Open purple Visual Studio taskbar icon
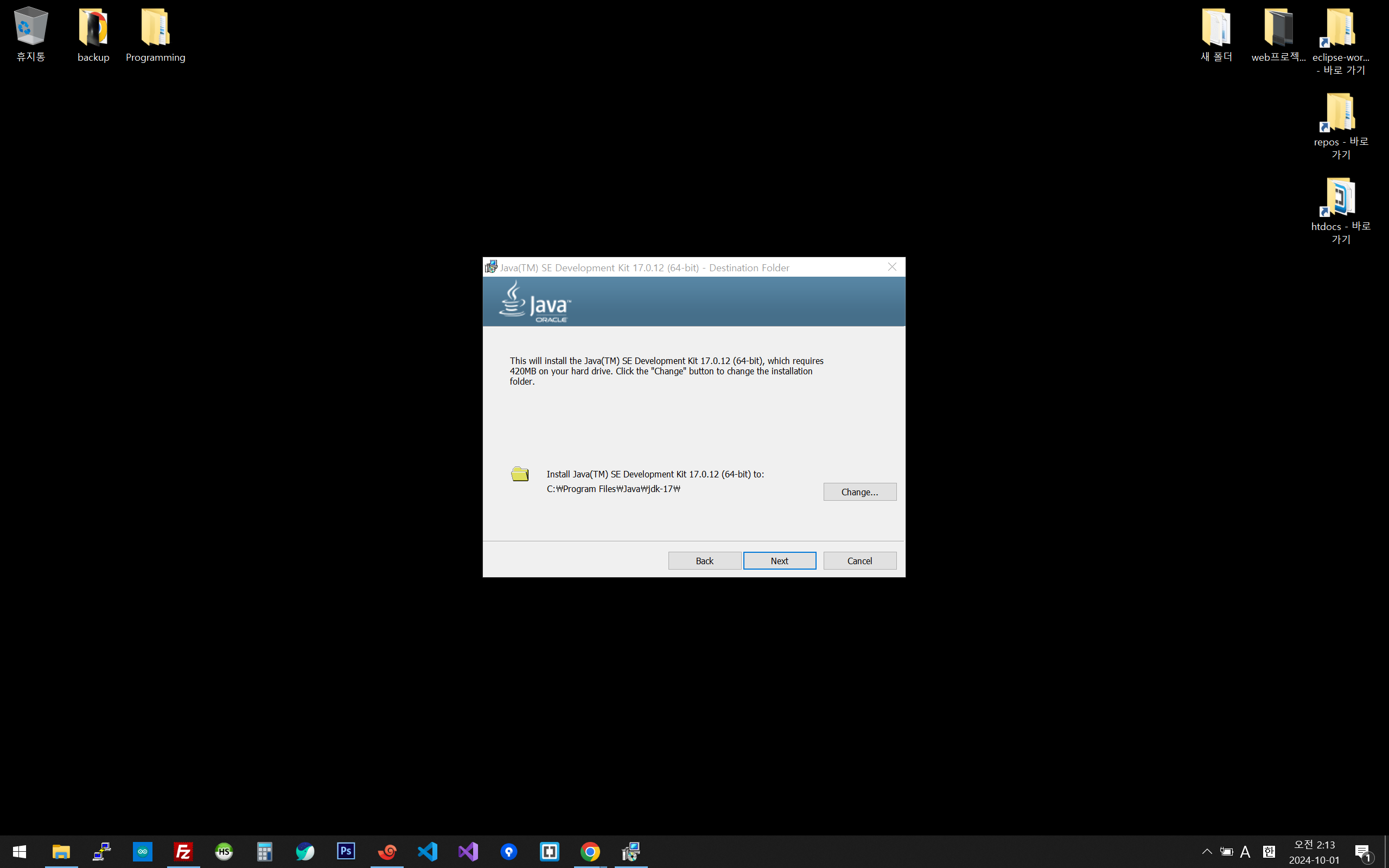1389x868 pixels. tap(468, 851)
